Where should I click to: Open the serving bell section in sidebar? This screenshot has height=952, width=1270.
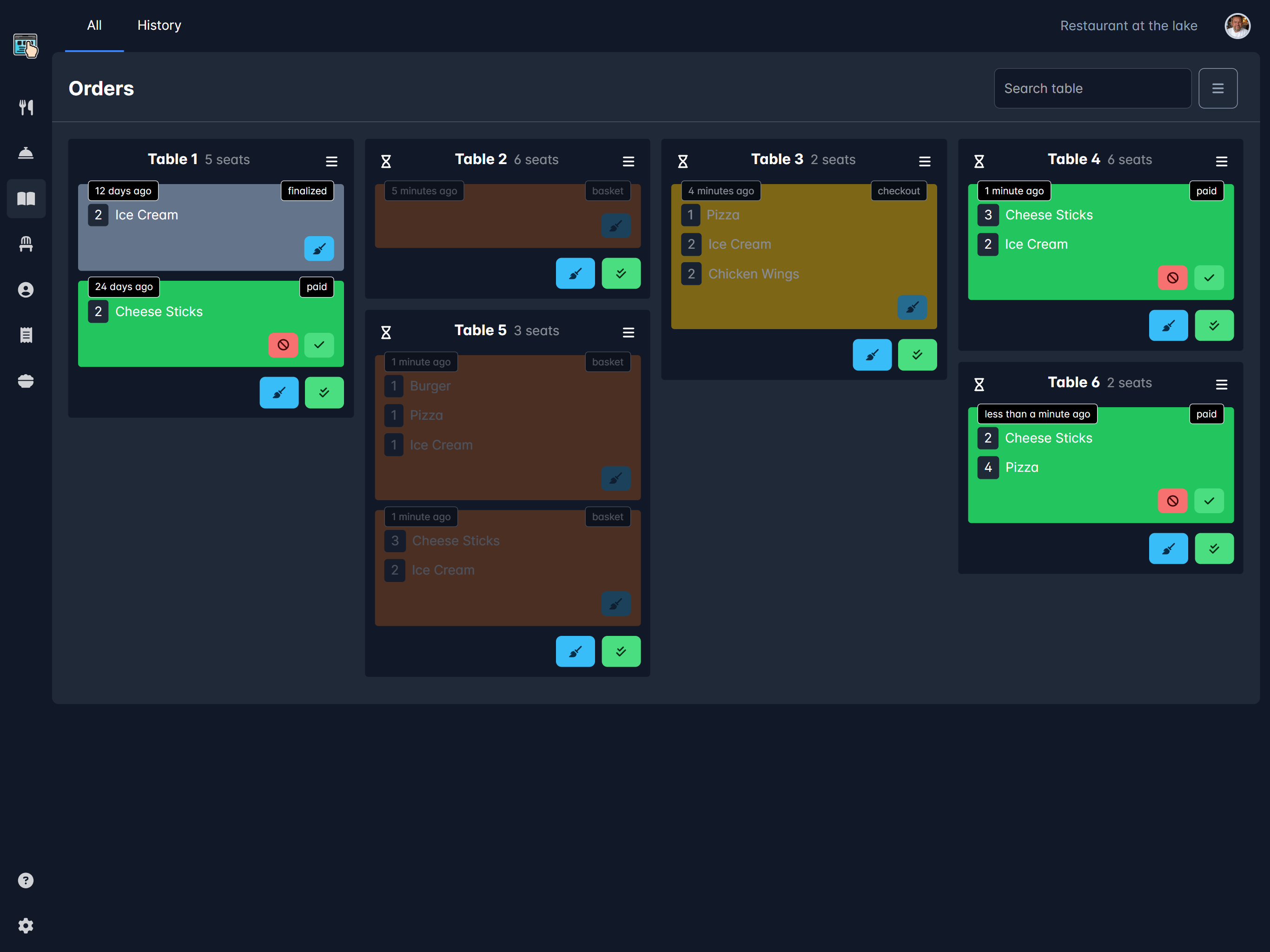click(x=26, y=153)
